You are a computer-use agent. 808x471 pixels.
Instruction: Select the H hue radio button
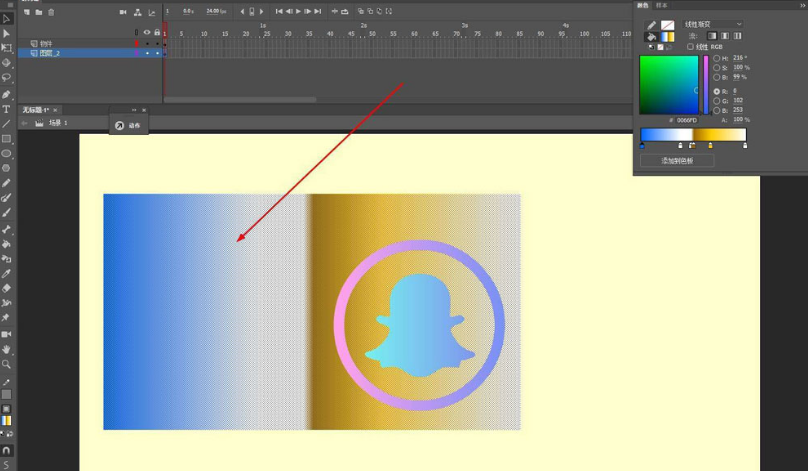coord(717,58)
